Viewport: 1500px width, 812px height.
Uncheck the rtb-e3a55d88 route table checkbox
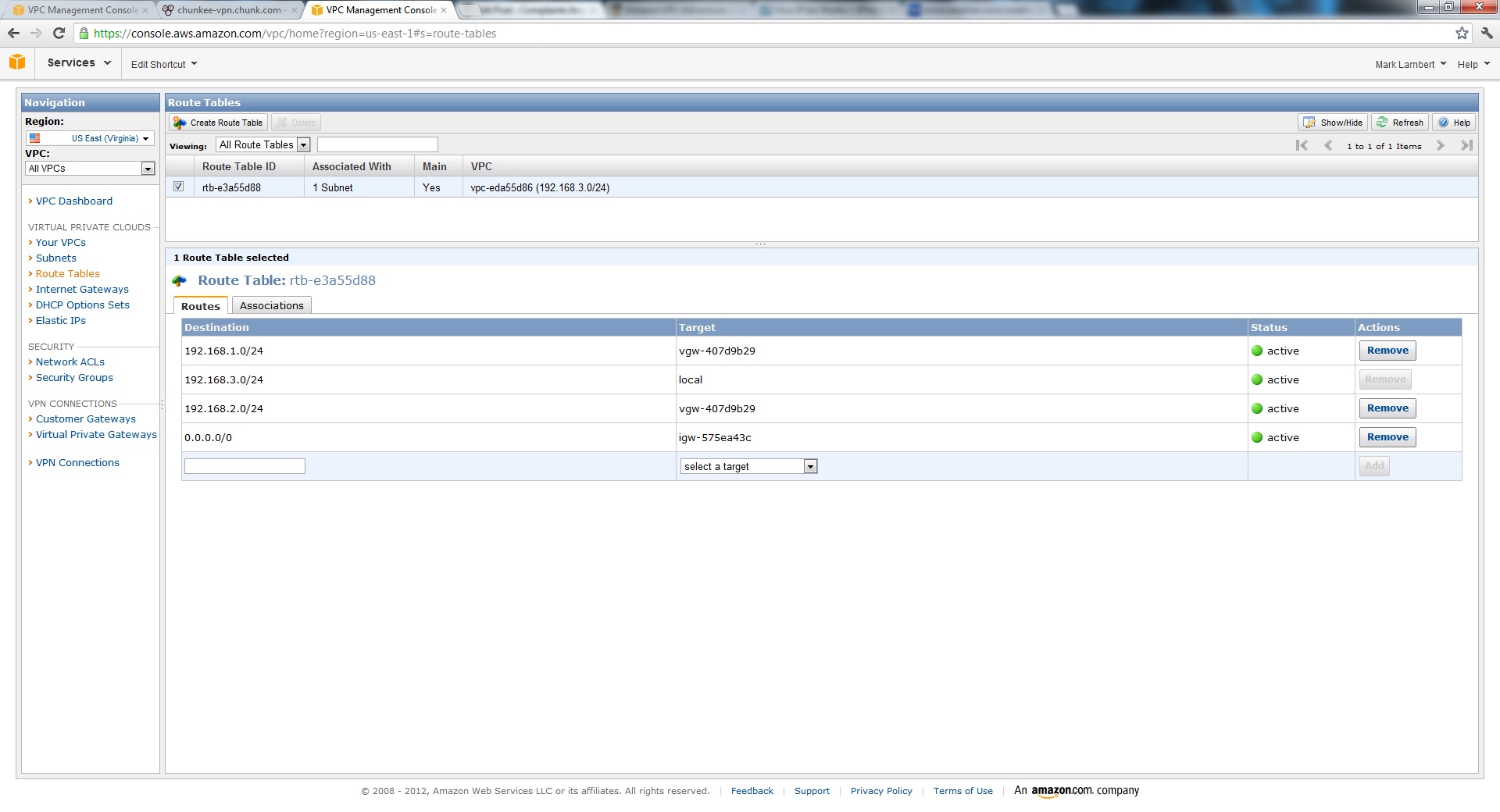(x=179, y=187)
